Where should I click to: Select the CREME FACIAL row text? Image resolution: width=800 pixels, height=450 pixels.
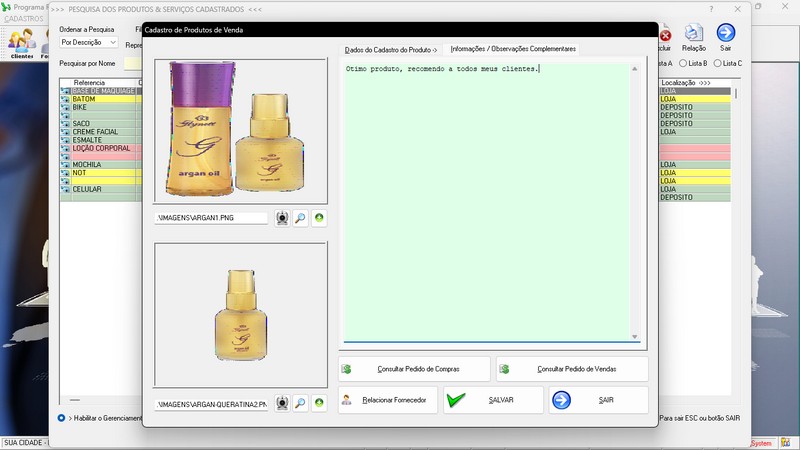pos(95,132)
